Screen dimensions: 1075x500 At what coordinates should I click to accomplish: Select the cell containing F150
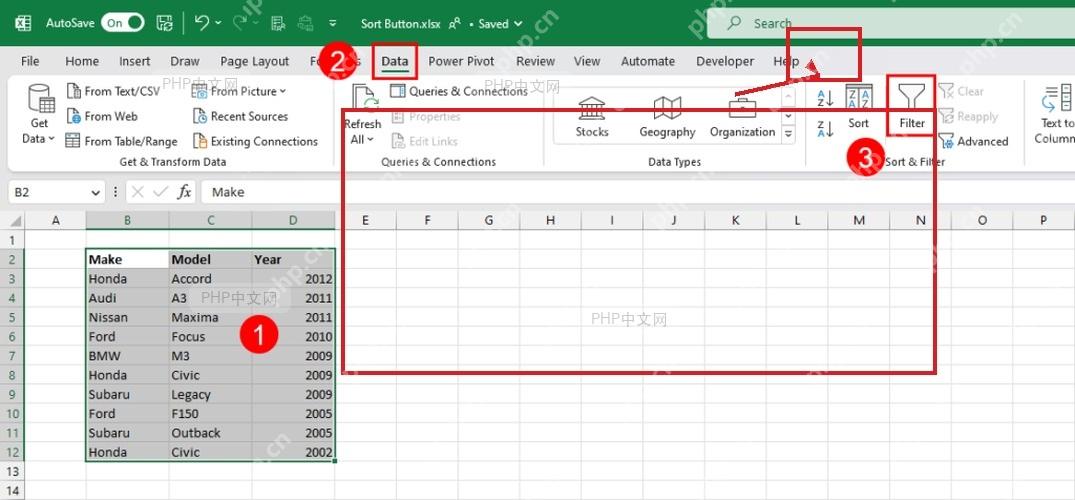[210, 414]
